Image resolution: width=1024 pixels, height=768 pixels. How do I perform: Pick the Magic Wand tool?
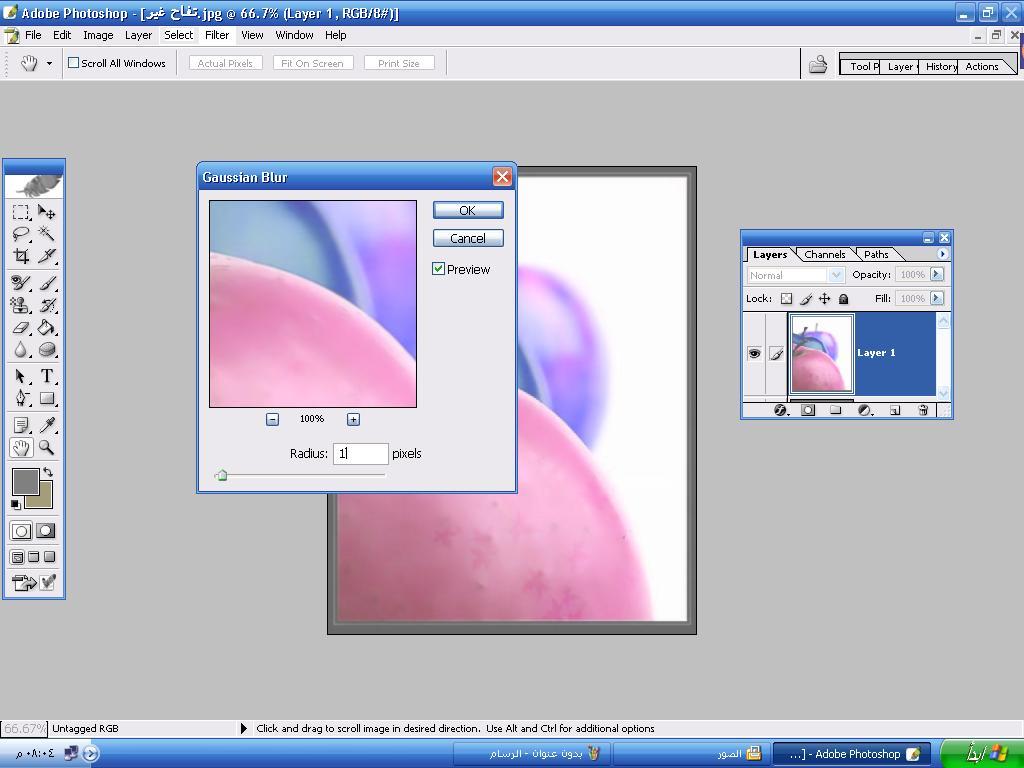click(x=46, y=234)
